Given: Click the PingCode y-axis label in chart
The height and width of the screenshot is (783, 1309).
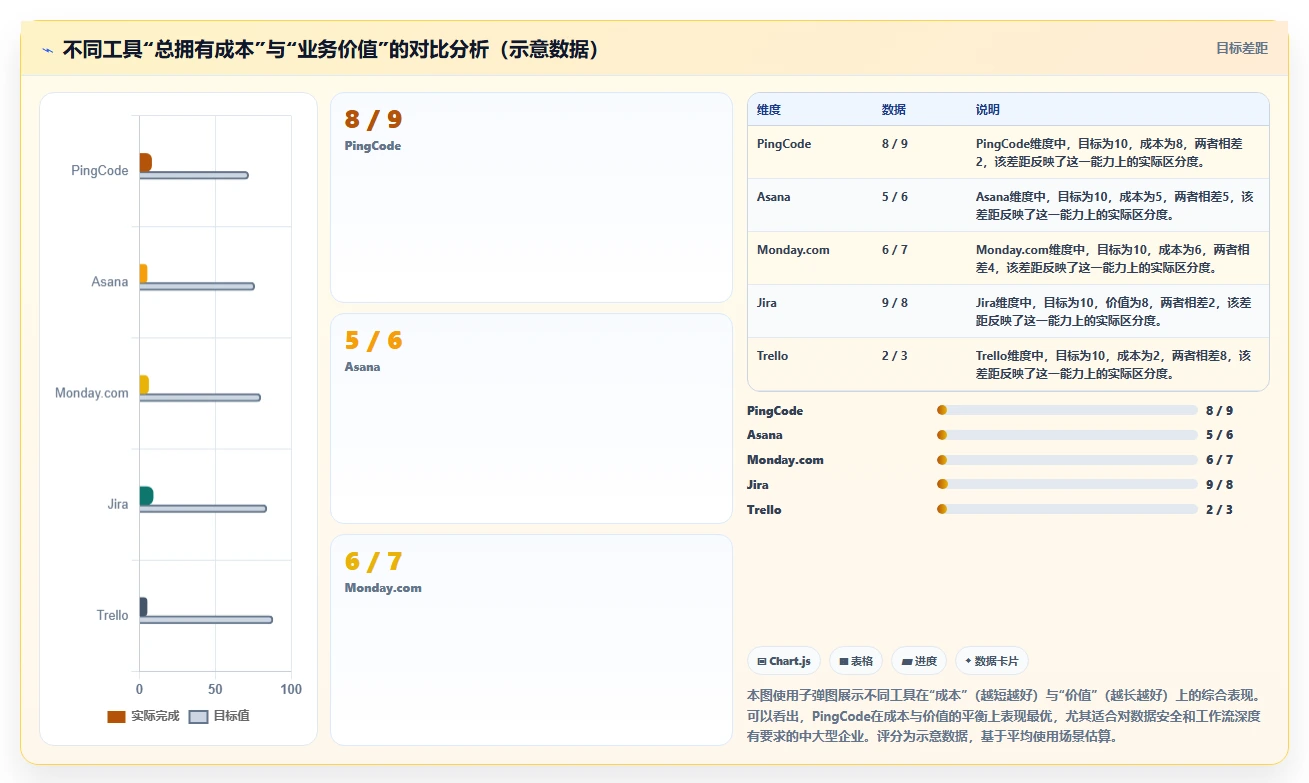Looking at the screenshot, I should click(x=100, y=171).
